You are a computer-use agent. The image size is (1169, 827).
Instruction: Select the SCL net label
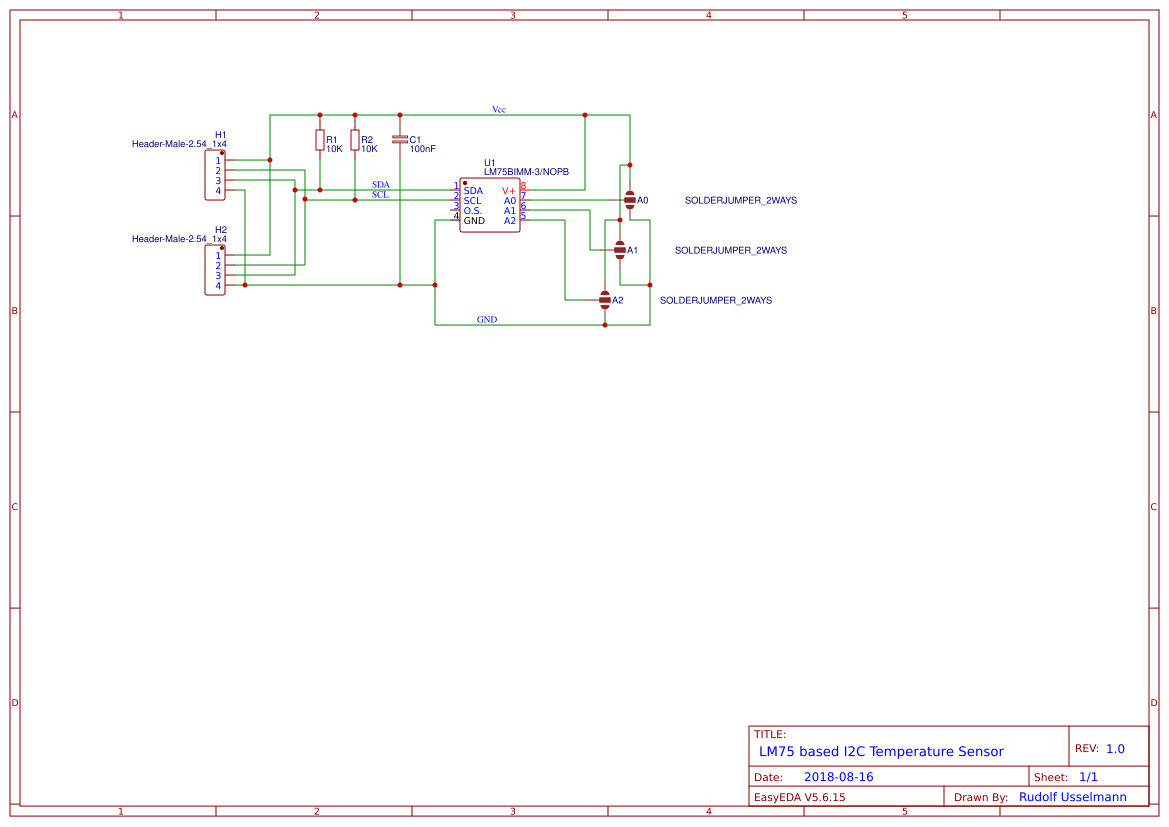point(378,195)
